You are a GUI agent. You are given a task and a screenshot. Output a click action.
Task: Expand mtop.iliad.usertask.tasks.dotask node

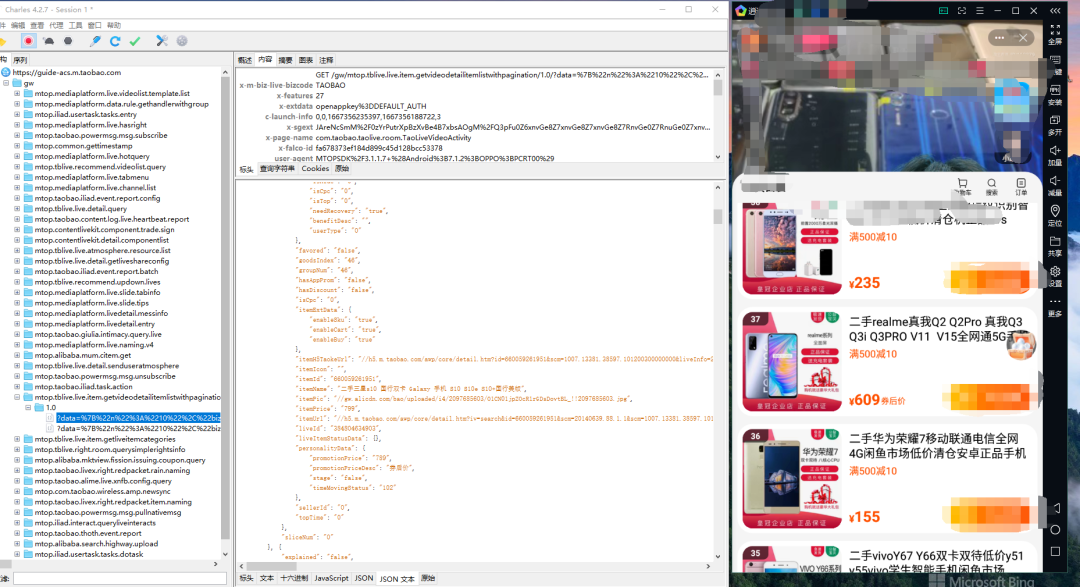(x=17, y=555)
